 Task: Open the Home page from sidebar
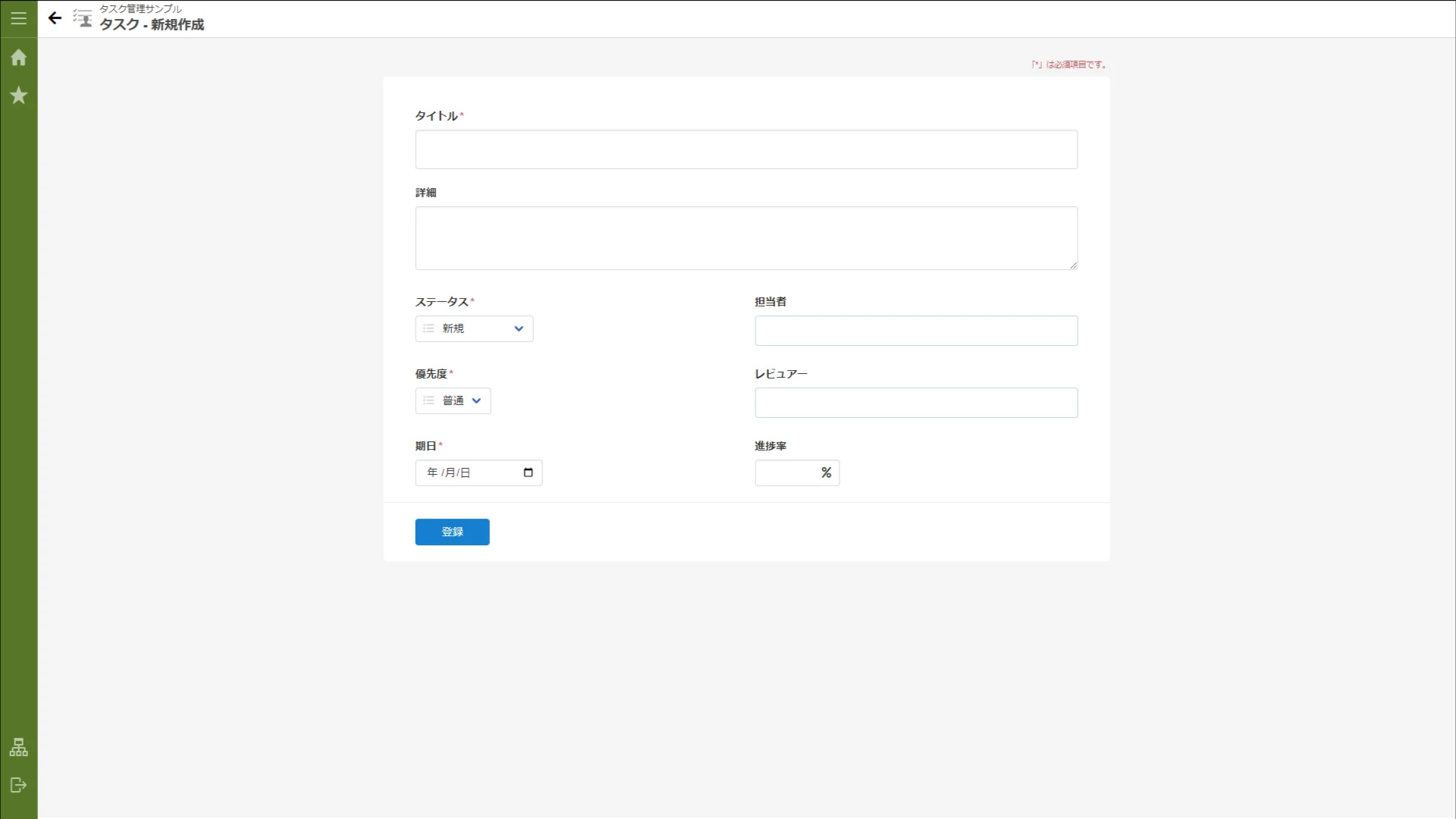(18, 58)
